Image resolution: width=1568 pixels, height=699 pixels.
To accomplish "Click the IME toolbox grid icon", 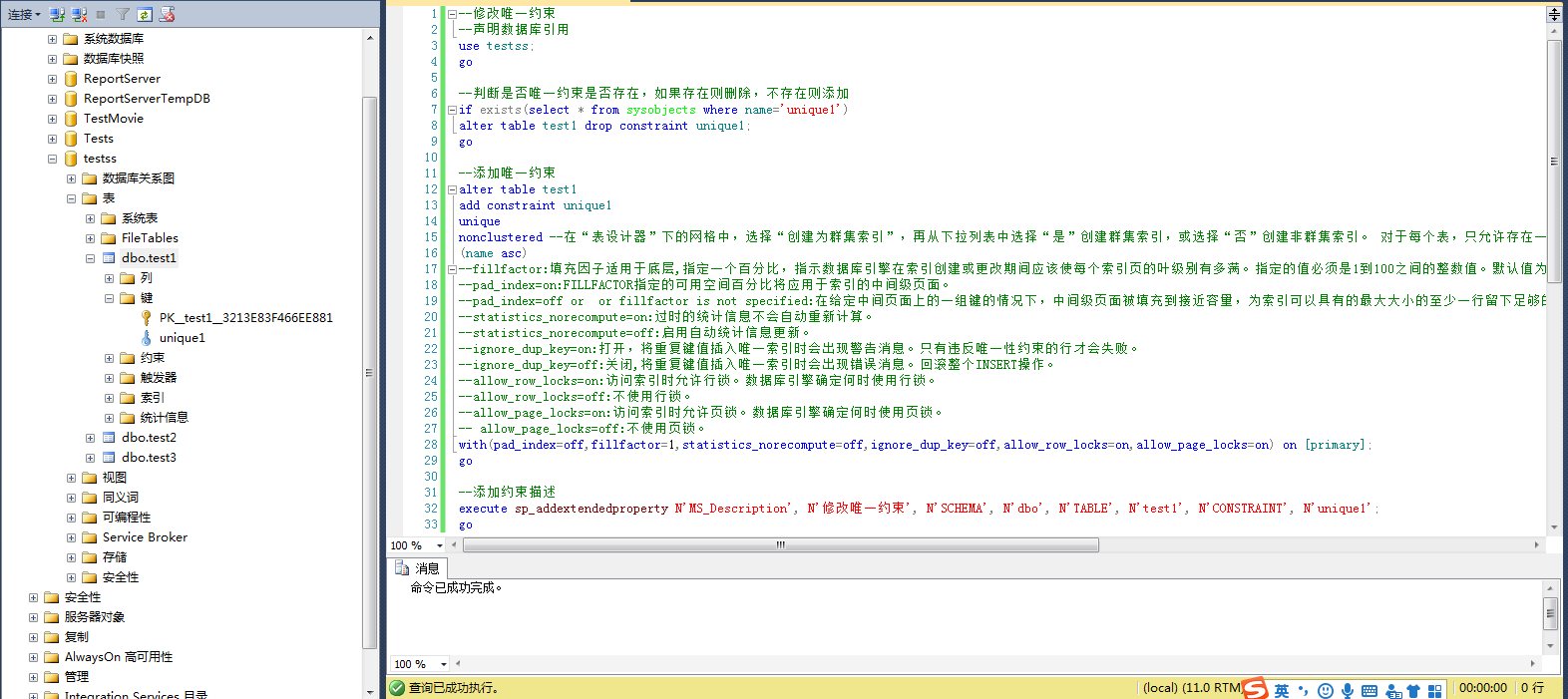I will pyautogui.click(x=1435, y=690).
